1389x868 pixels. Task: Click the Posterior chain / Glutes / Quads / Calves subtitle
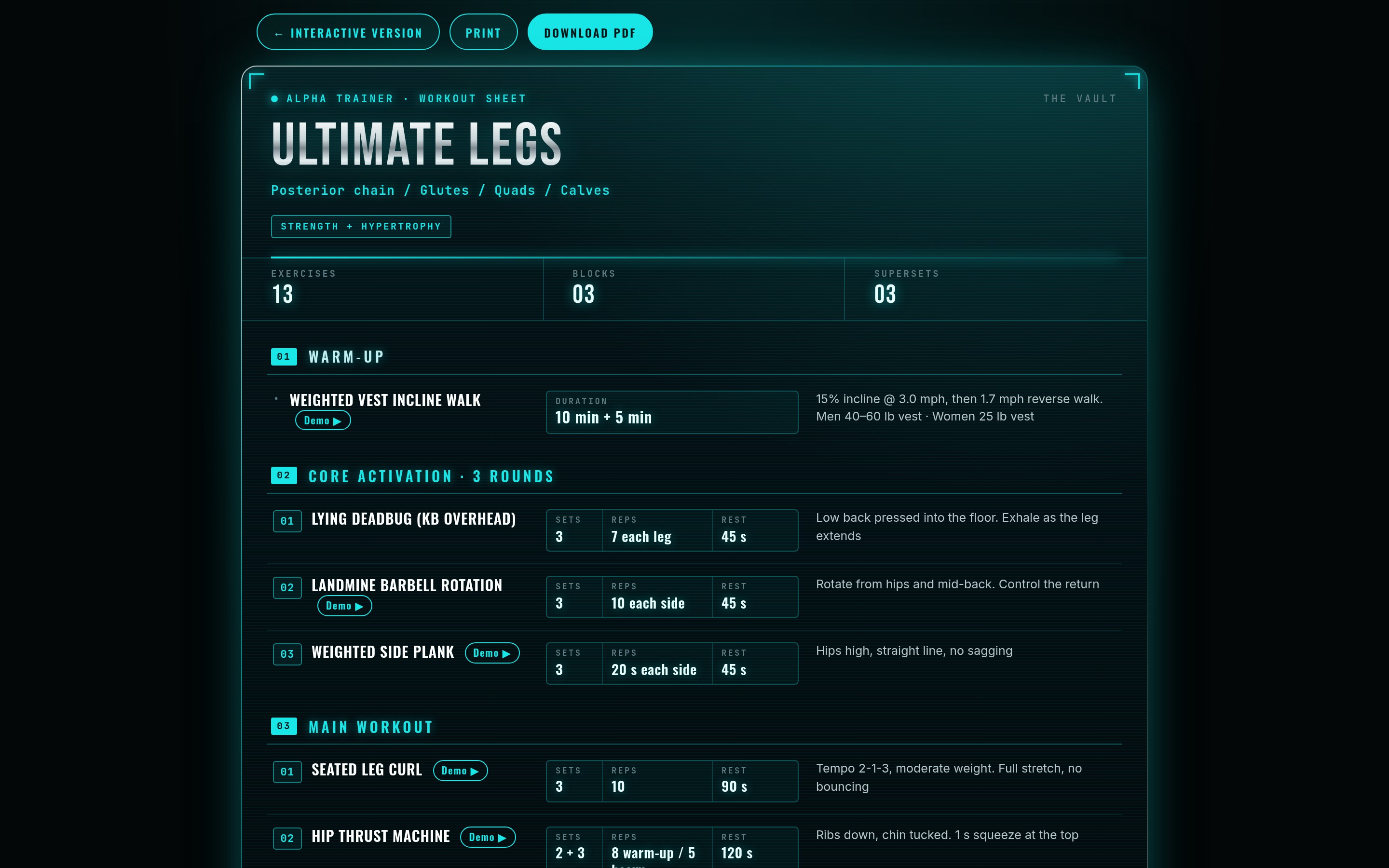pos(440,190)
